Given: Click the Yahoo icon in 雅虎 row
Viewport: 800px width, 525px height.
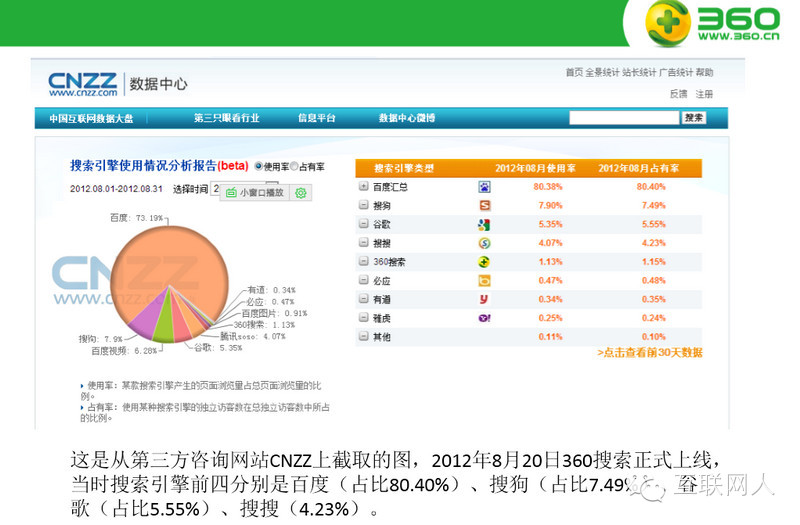Looking at the screenshot, I should pyautogui.click(x=484, y=318).
